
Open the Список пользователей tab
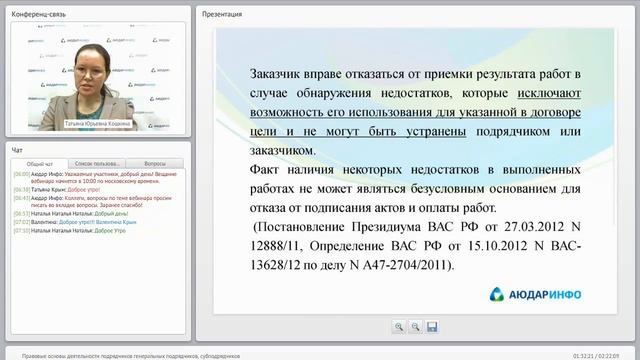click(x=97, y=164)
